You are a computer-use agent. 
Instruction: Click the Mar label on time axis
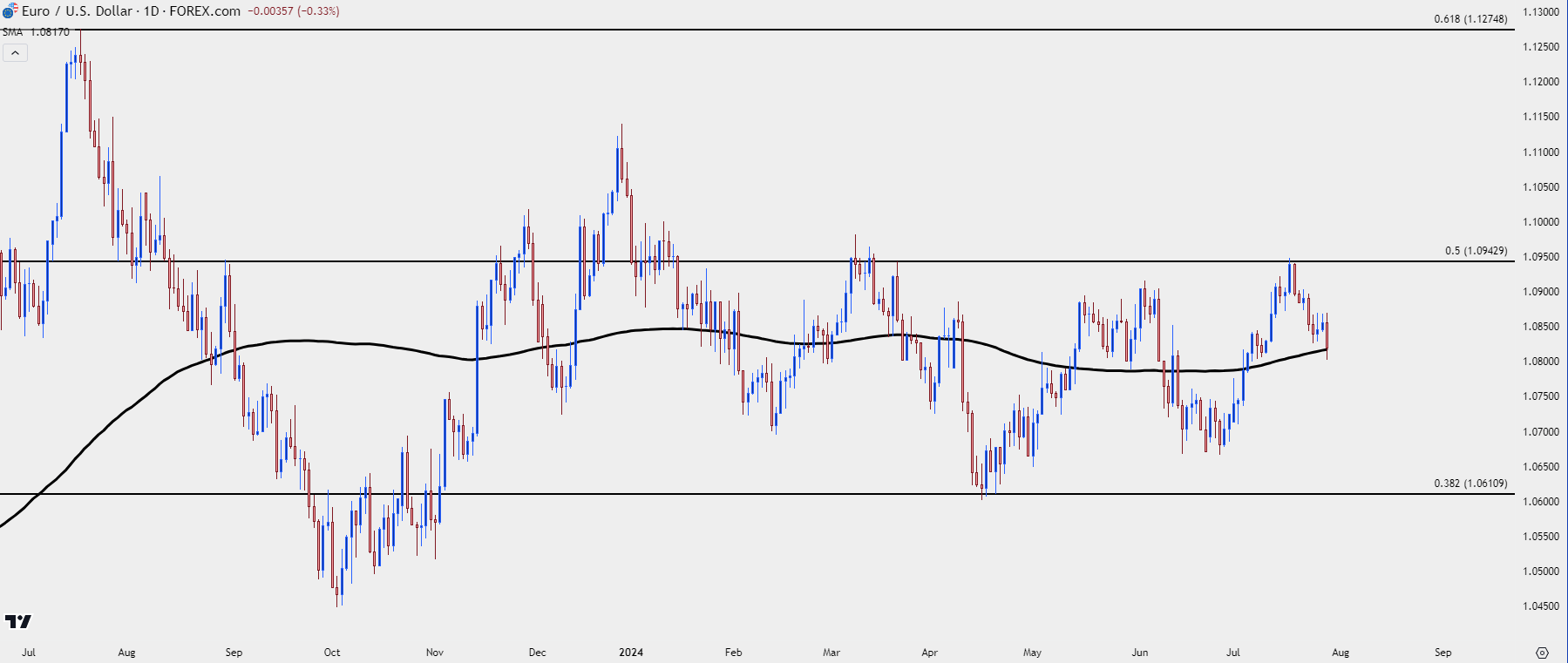point(832,653)
